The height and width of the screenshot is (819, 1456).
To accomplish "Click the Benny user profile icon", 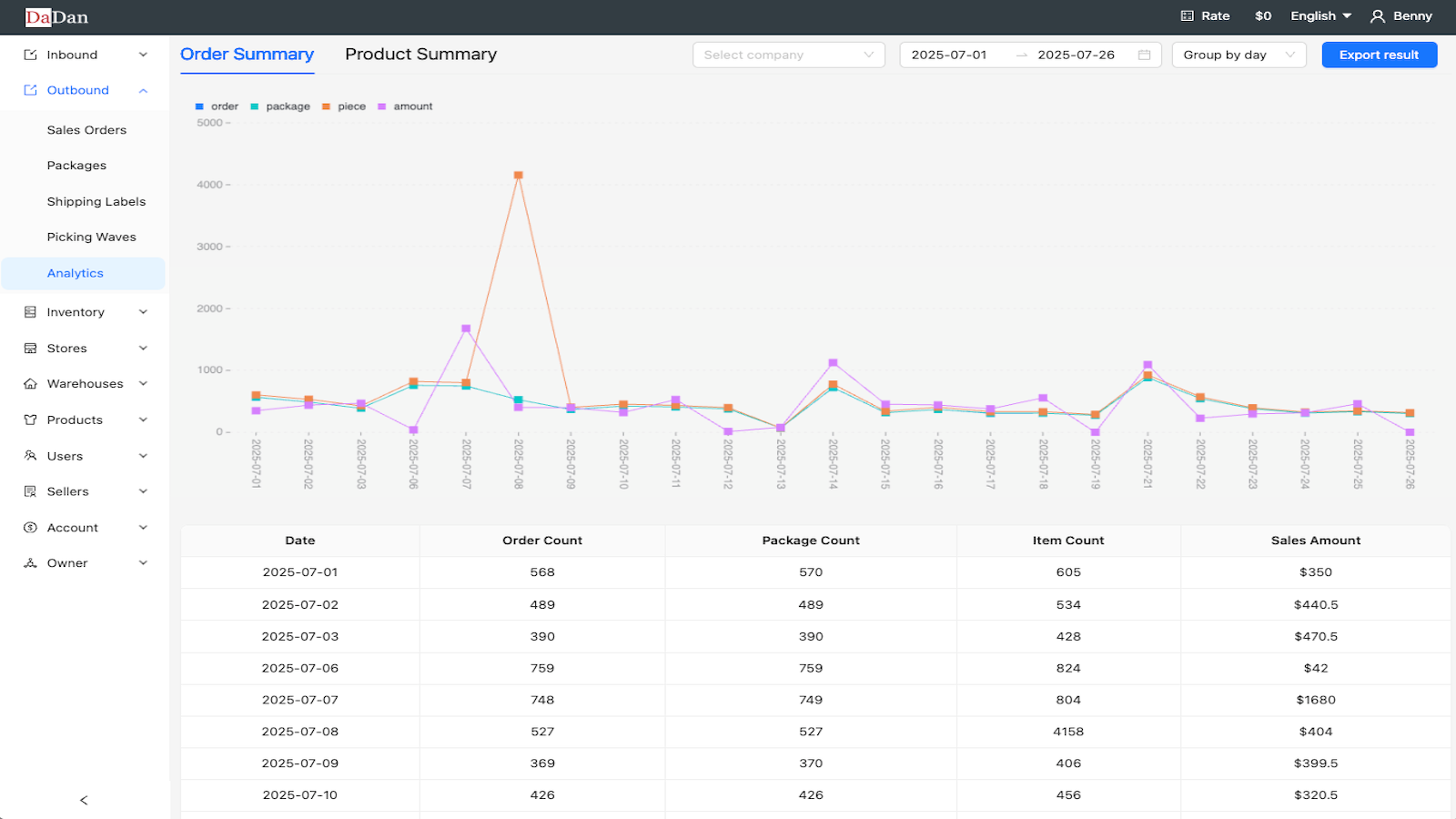I will click(1377, 15).
